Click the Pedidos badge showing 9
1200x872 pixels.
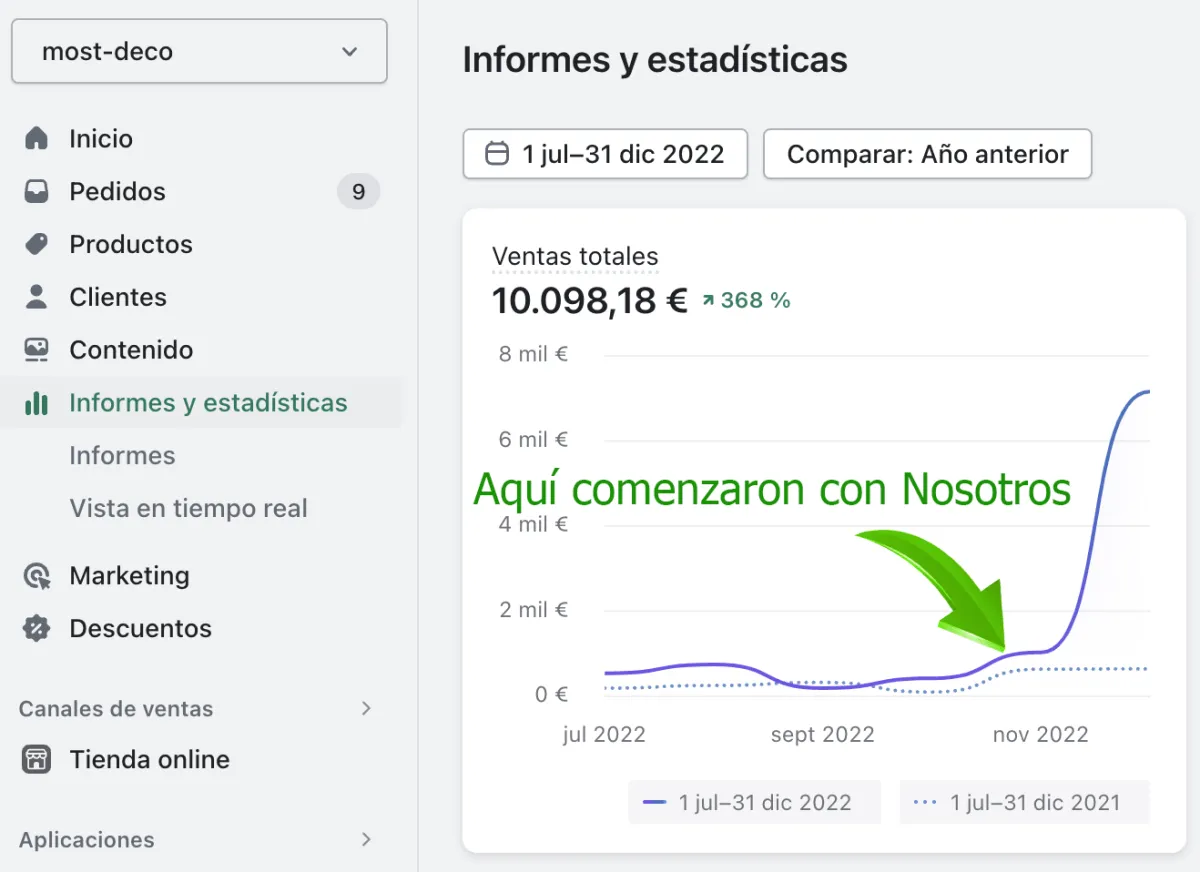[358, 191]
